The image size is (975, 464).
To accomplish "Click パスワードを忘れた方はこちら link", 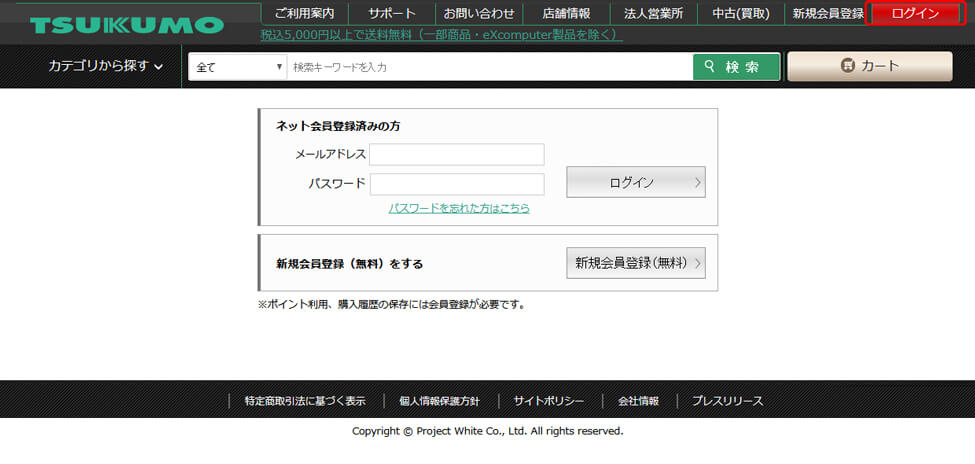I will [x=459, y=208].
